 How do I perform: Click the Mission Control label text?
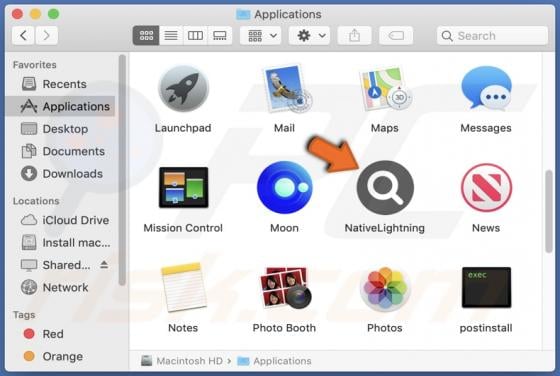tap(183, 228)
